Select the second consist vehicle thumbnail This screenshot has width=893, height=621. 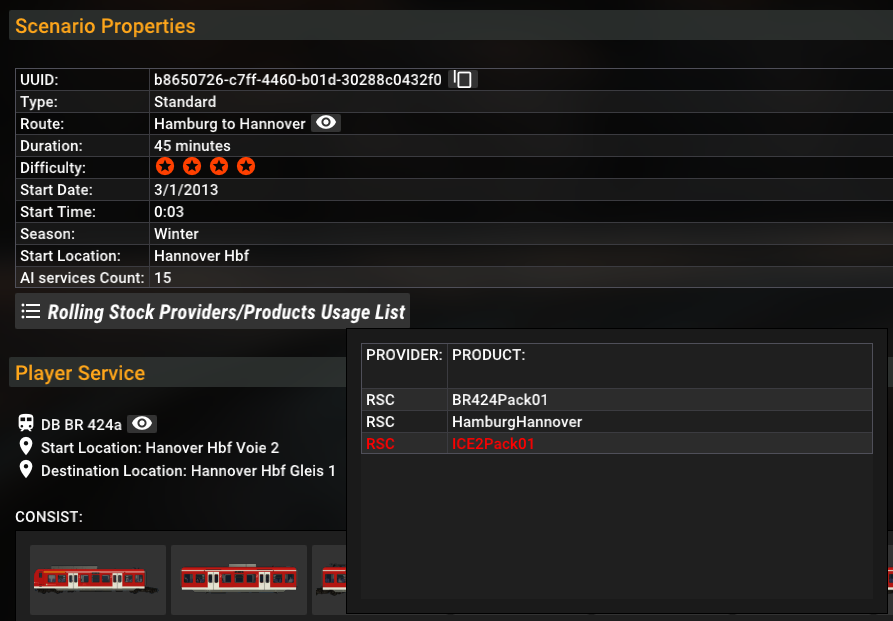(238, 579)
